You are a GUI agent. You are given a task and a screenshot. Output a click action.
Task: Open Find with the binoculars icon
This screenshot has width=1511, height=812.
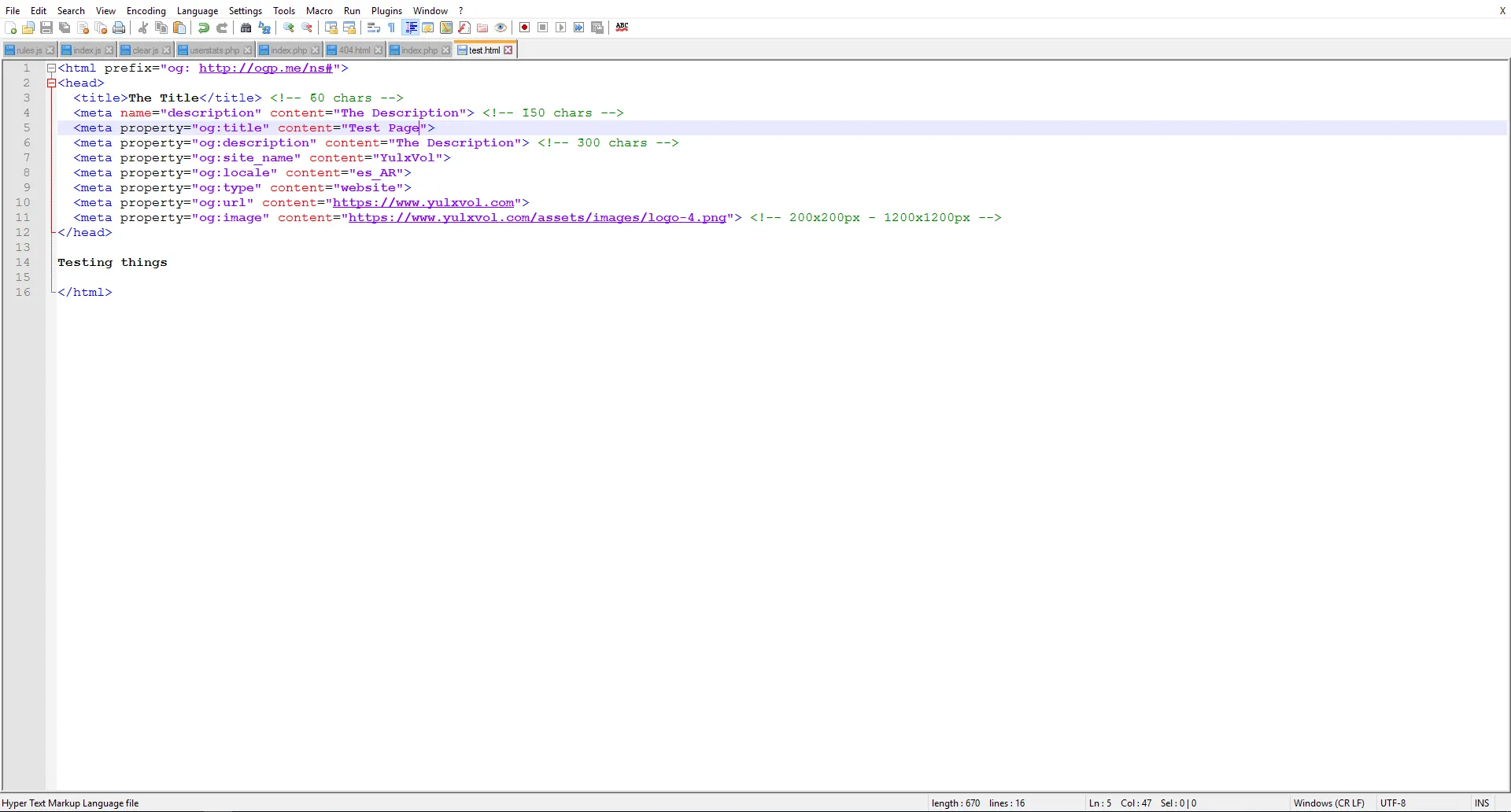[246, 28]
